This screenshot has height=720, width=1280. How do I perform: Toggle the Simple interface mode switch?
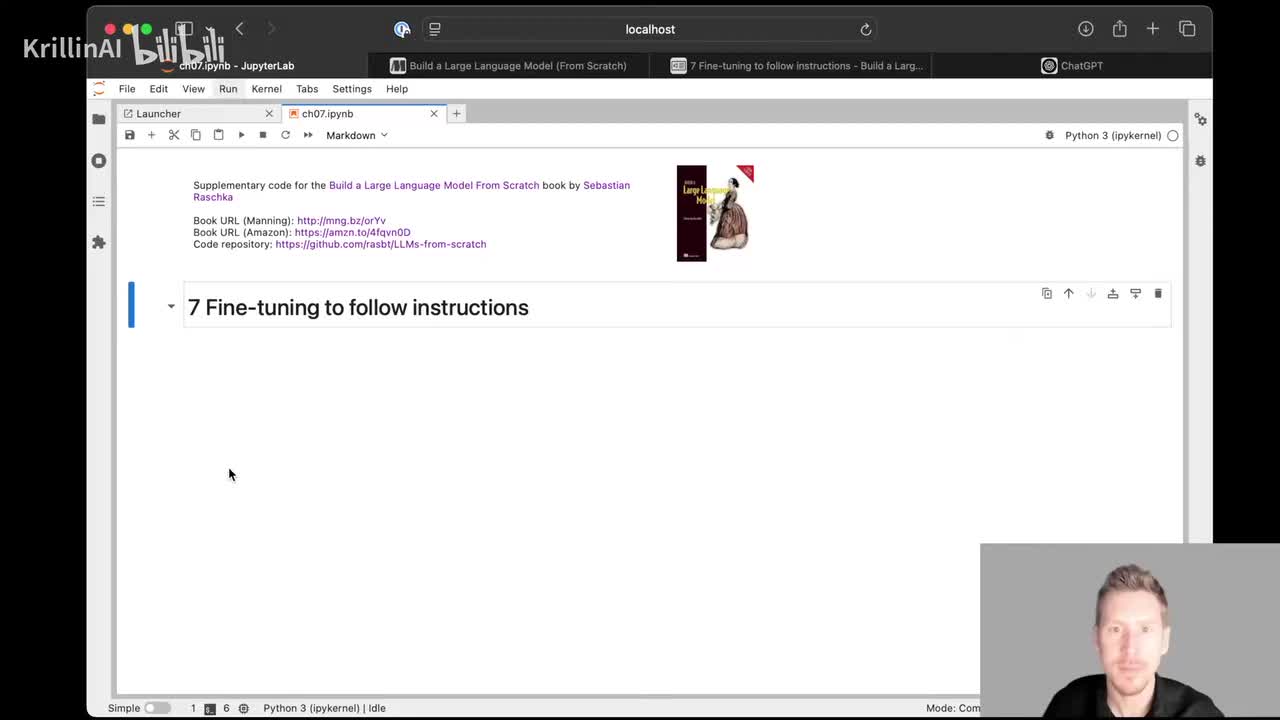[x=156, y=708]
